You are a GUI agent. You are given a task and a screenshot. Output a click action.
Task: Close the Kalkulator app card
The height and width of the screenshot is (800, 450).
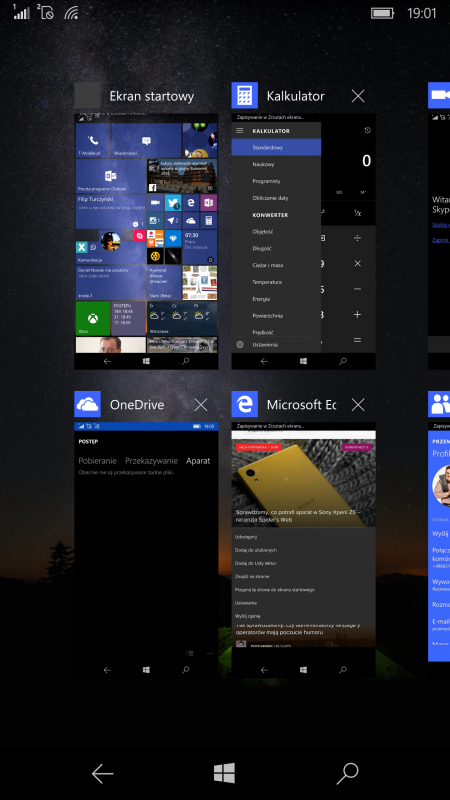[358, 96]
